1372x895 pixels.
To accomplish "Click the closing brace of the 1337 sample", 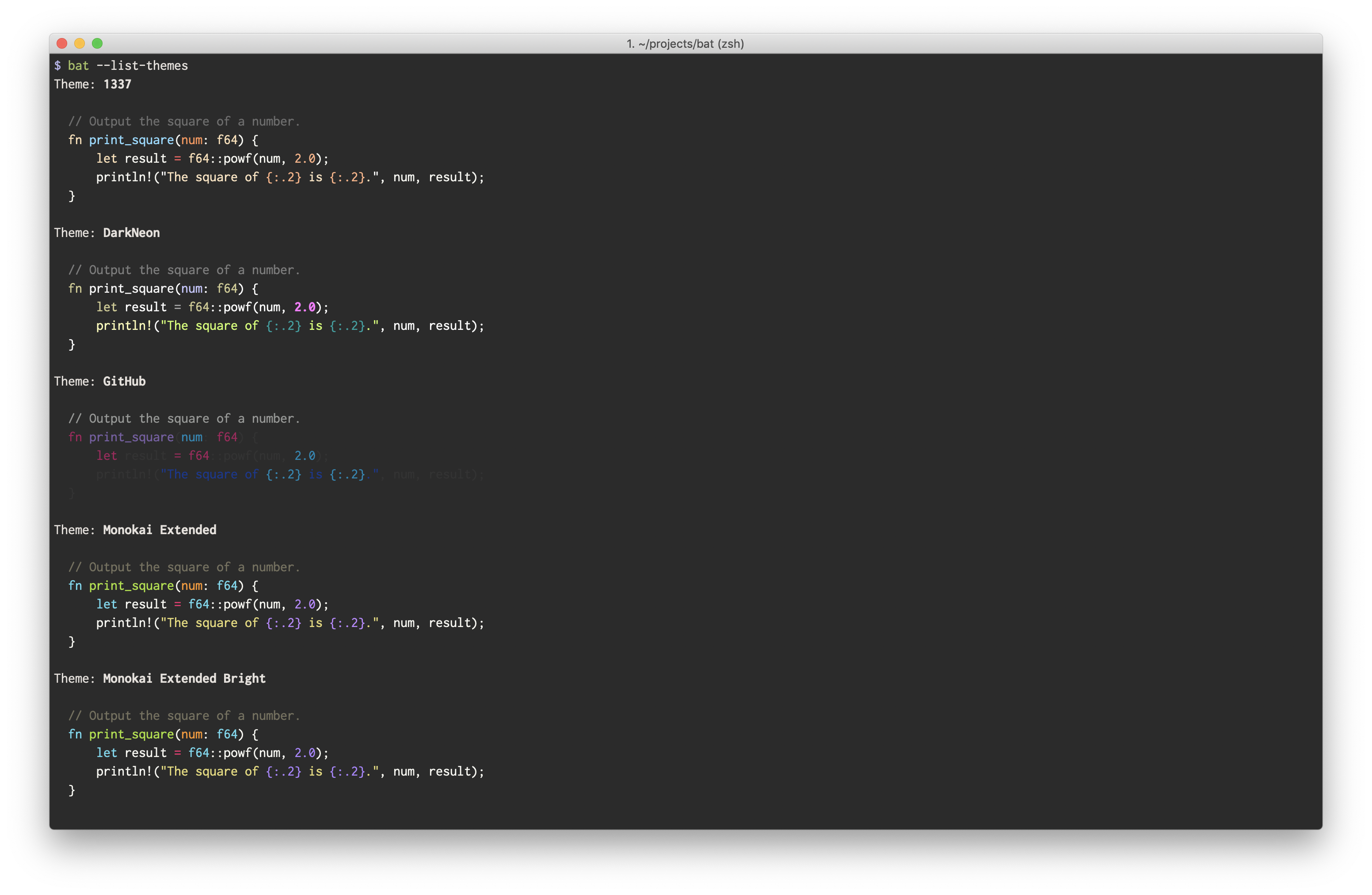I will [x=72, y=196].
